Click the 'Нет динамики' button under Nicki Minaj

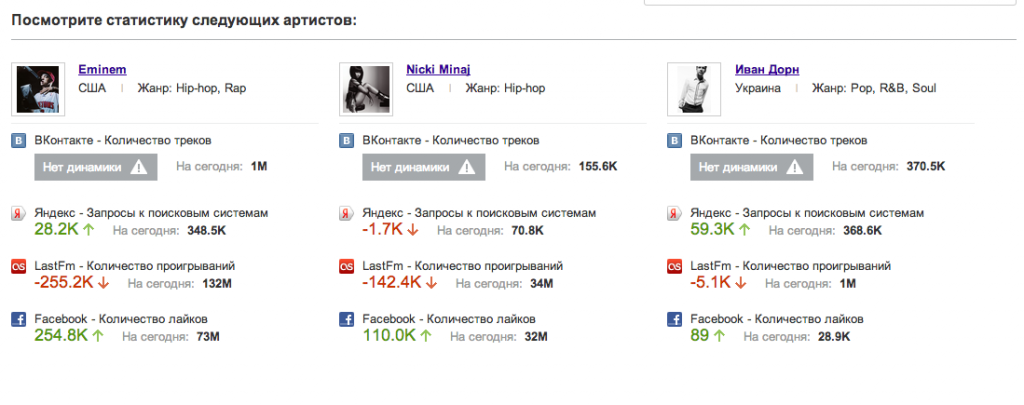[424, 167]
